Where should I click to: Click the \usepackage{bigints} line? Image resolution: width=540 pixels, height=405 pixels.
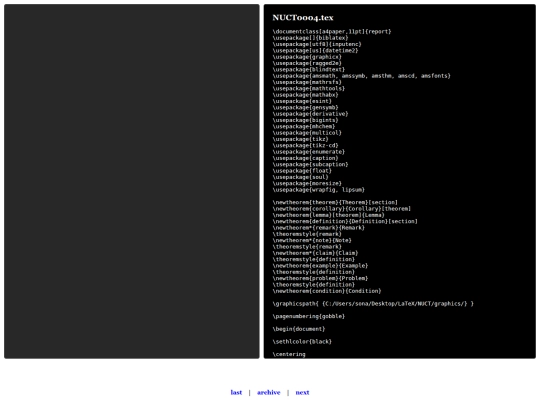305,120
